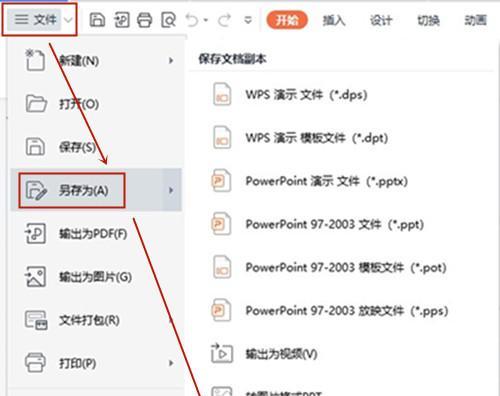500x396 pixels.
Task: Select 文件打包(R) menu entry
Action: [97, 320]
